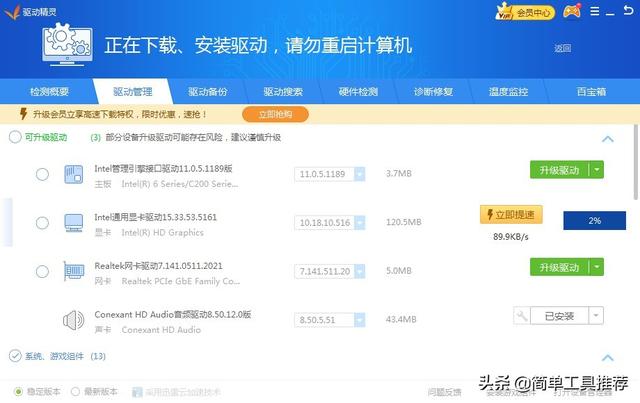
Task: Select the Intel通用显卡驱动 row checkbox
Action: tap(42, 223)
